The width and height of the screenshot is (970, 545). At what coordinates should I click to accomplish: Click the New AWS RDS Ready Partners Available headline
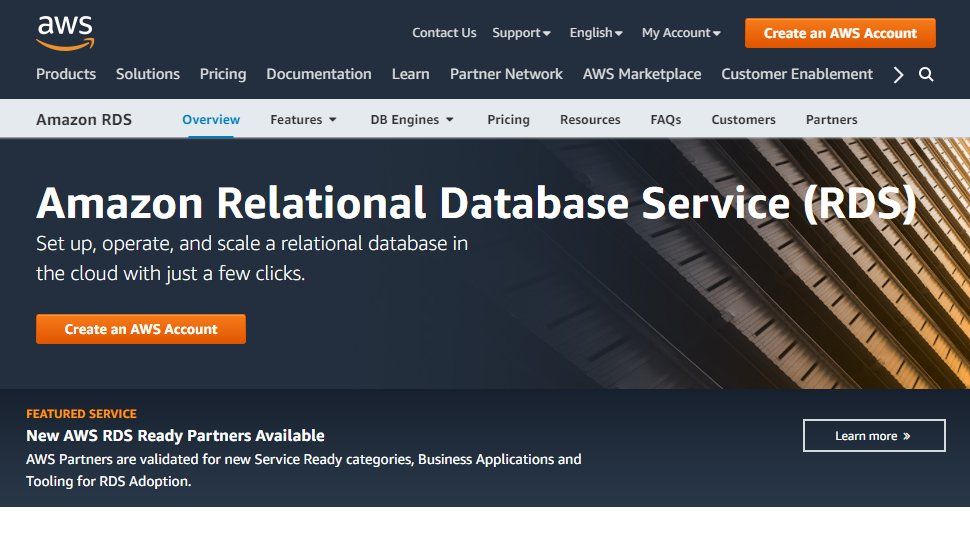coord(175,436)
